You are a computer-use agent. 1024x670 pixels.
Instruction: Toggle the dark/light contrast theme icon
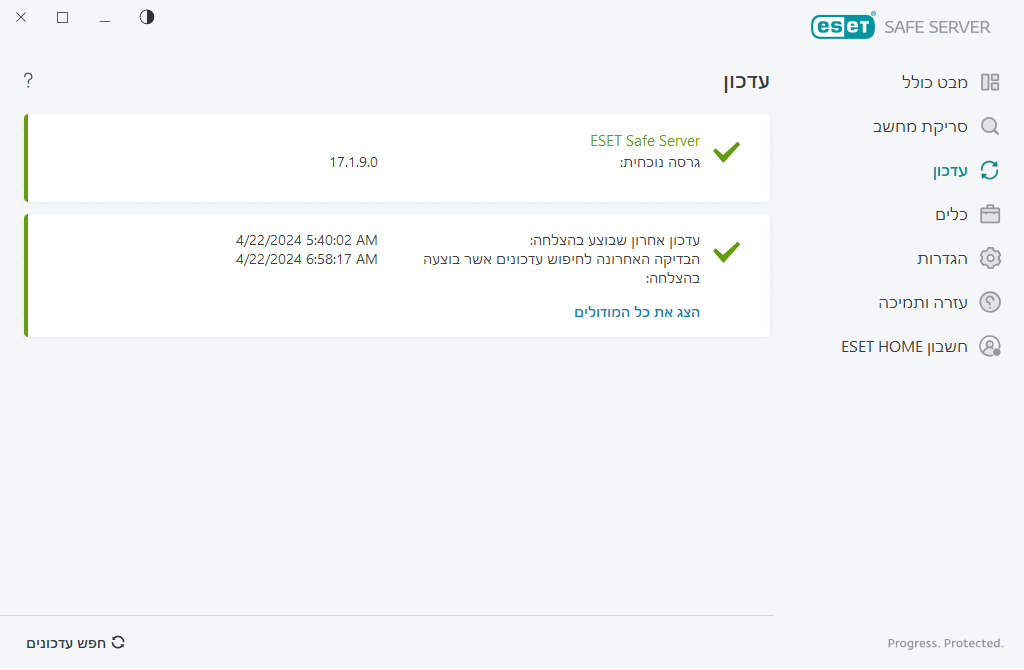[147, 17]
